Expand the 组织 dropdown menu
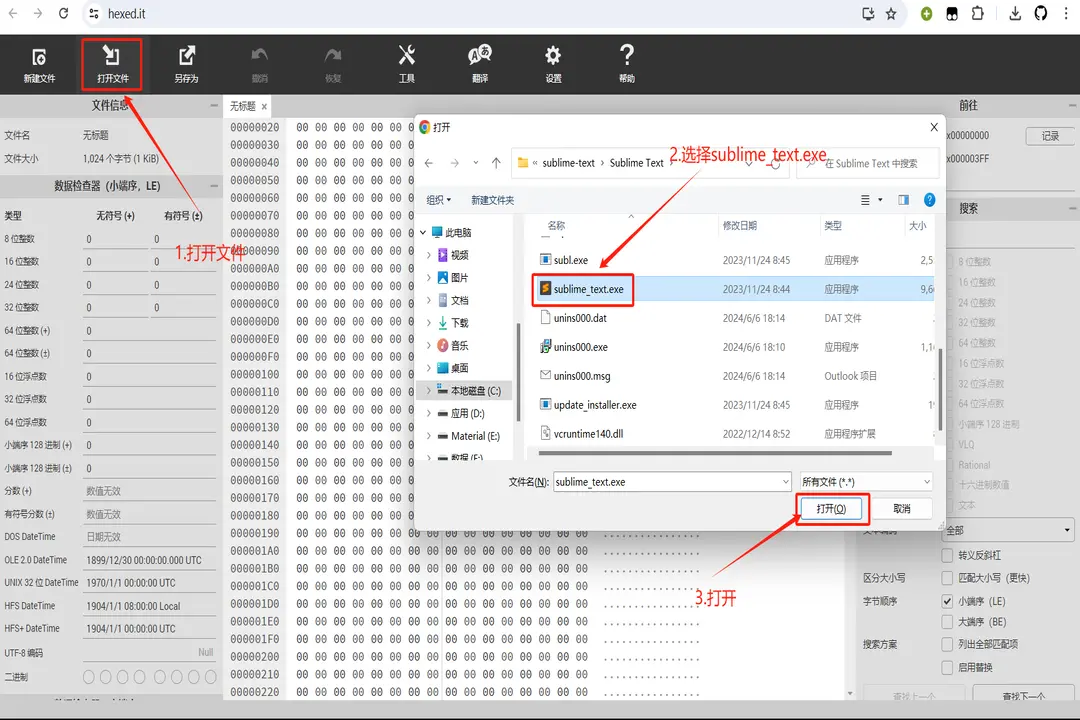1080x720 pixels. click(x=439, y=200)
